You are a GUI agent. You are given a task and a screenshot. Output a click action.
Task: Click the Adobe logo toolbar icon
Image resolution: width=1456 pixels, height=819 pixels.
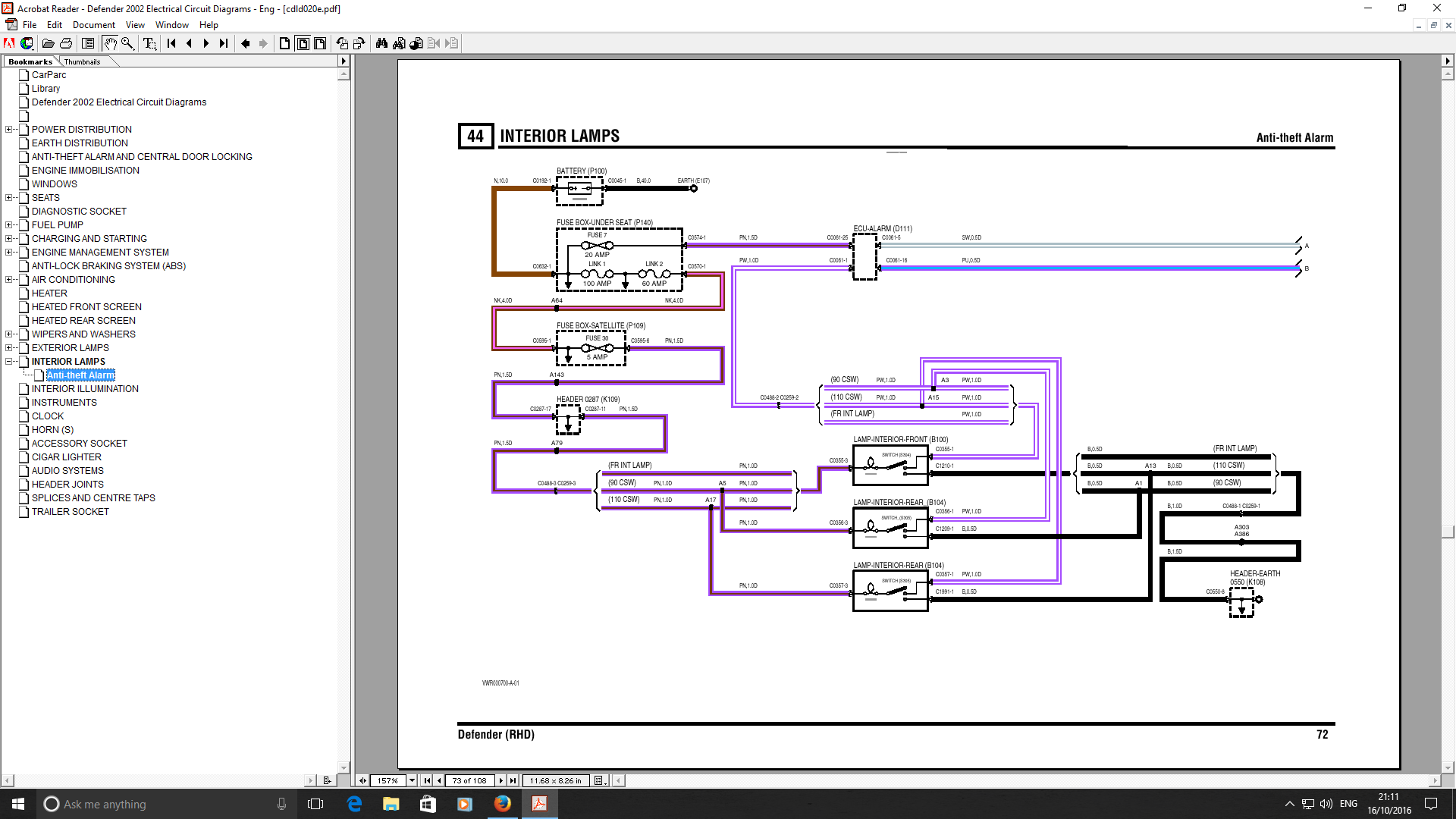pos(10,43)
